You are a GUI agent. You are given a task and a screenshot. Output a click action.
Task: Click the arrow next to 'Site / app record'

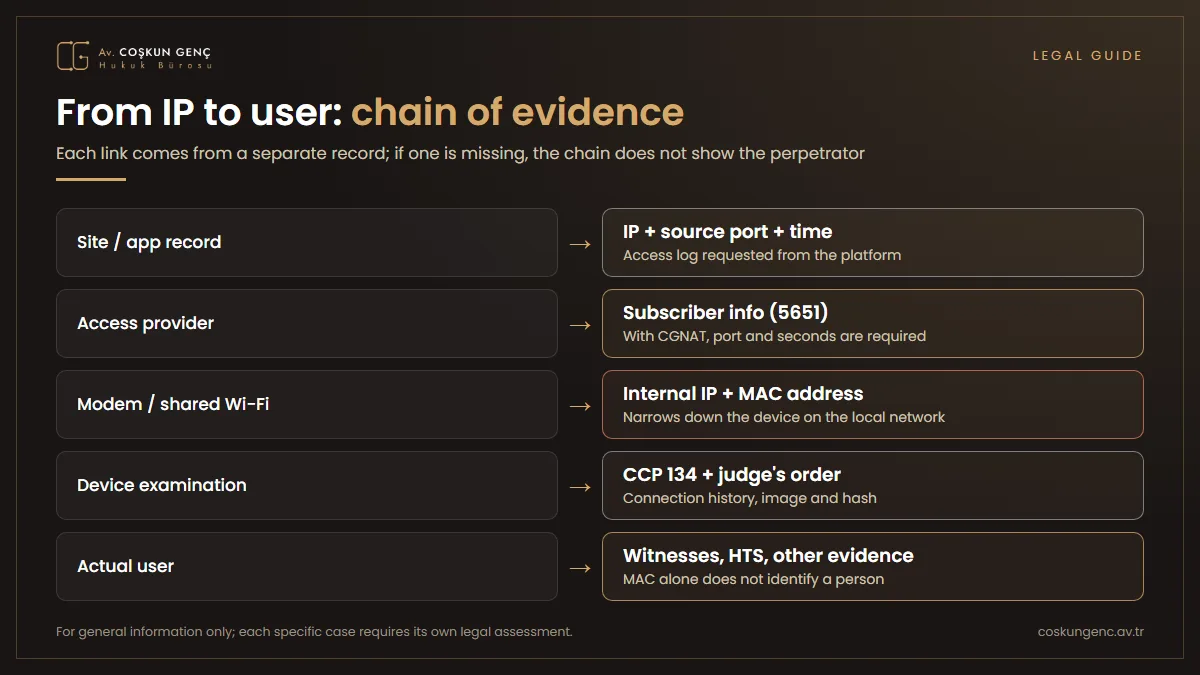(x=580, y=243)
